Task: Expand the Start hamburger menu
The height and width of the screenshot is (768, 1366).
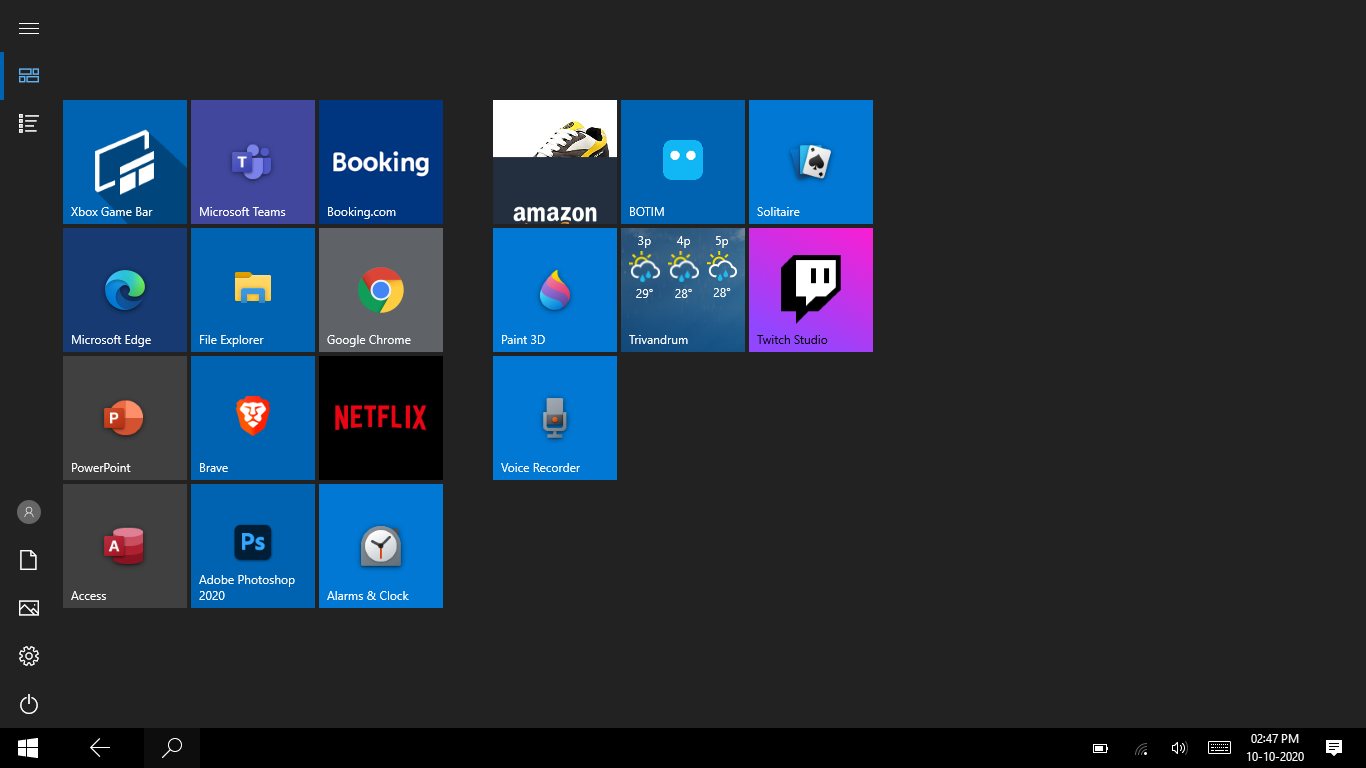Action: 29,28
